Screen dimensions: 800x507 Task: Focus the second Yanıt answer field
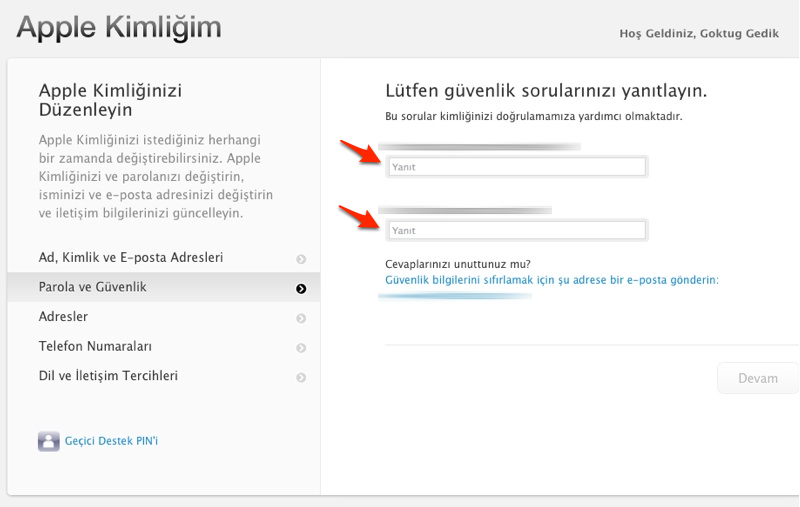tap(516, 230)
